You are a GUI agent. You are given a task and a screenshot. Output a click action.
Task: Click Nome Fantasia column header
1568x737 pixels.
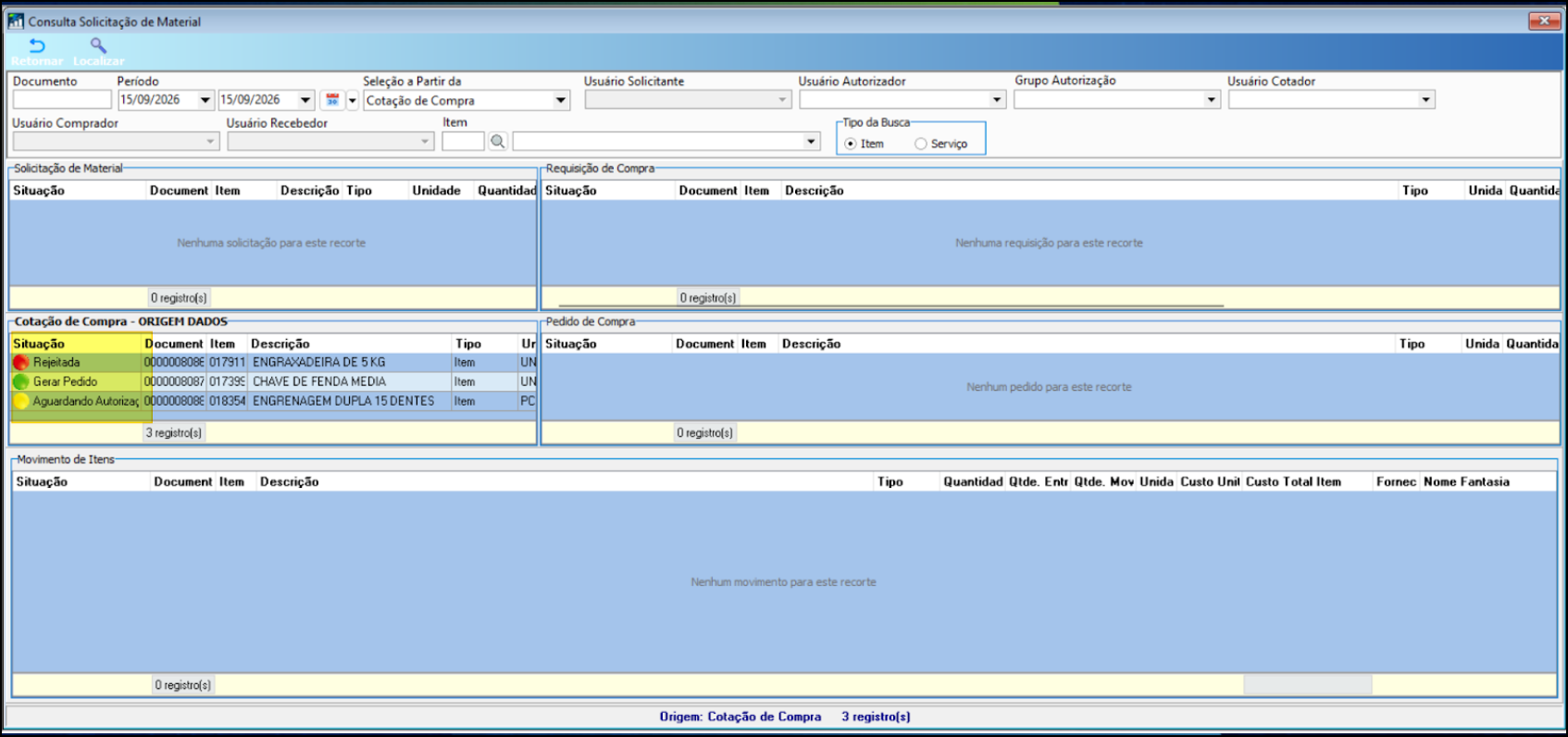pyautogui.click(x=1466, y=481)
